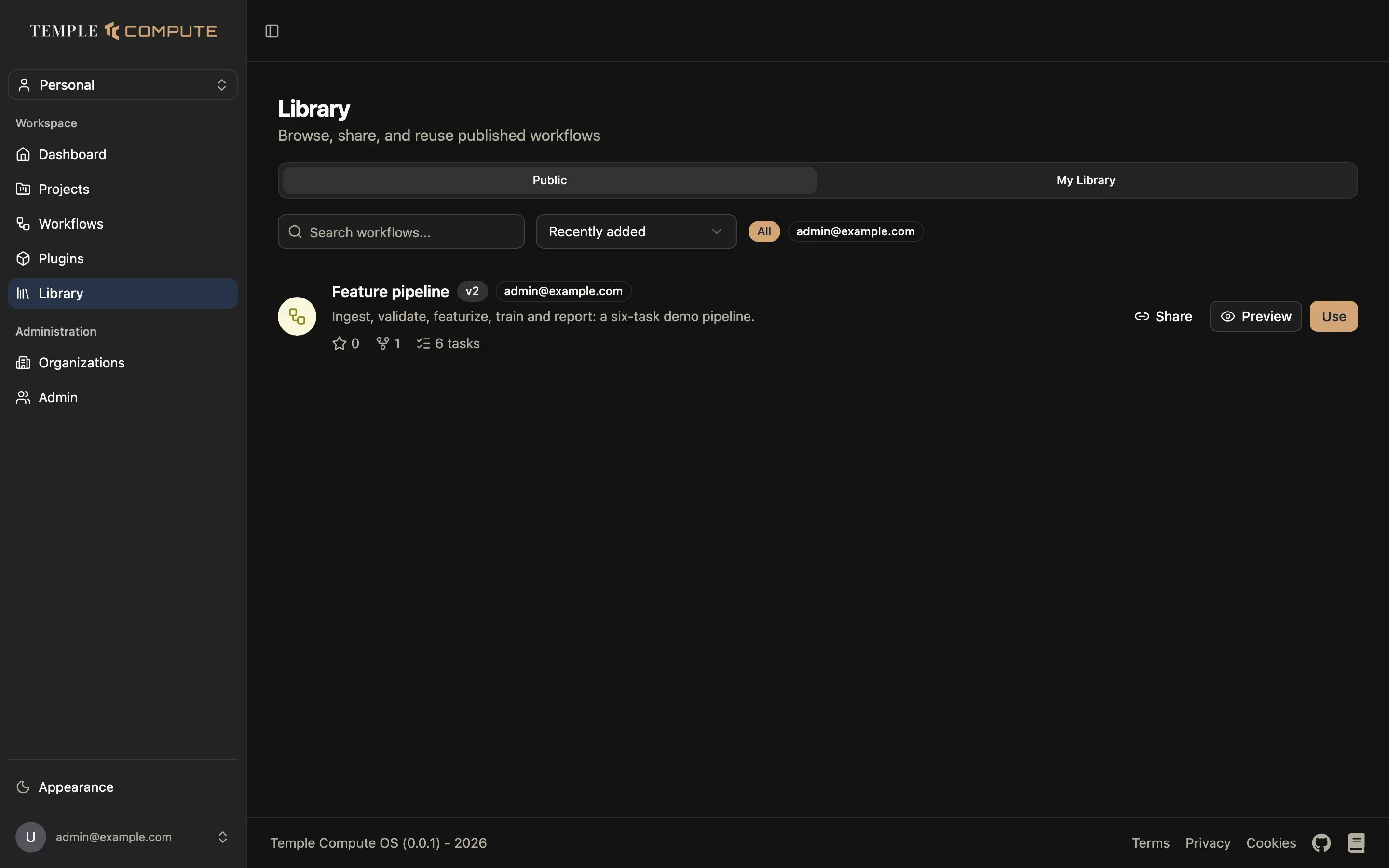Image resolution: width=1389 pixels, height=868 pixels.
Task: Open Organizations in the sidebar
Action: pos(123,363)
